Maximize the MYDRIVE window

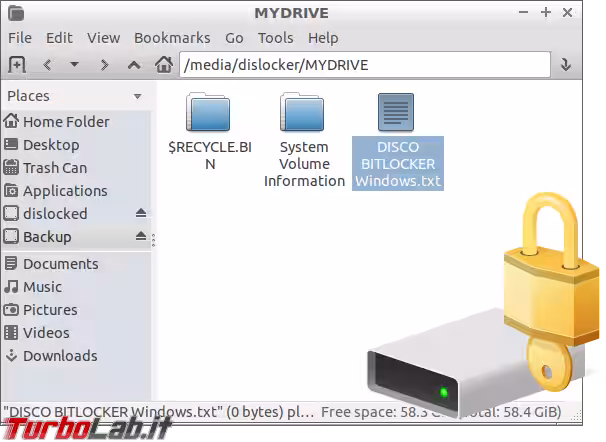(546, 12)
